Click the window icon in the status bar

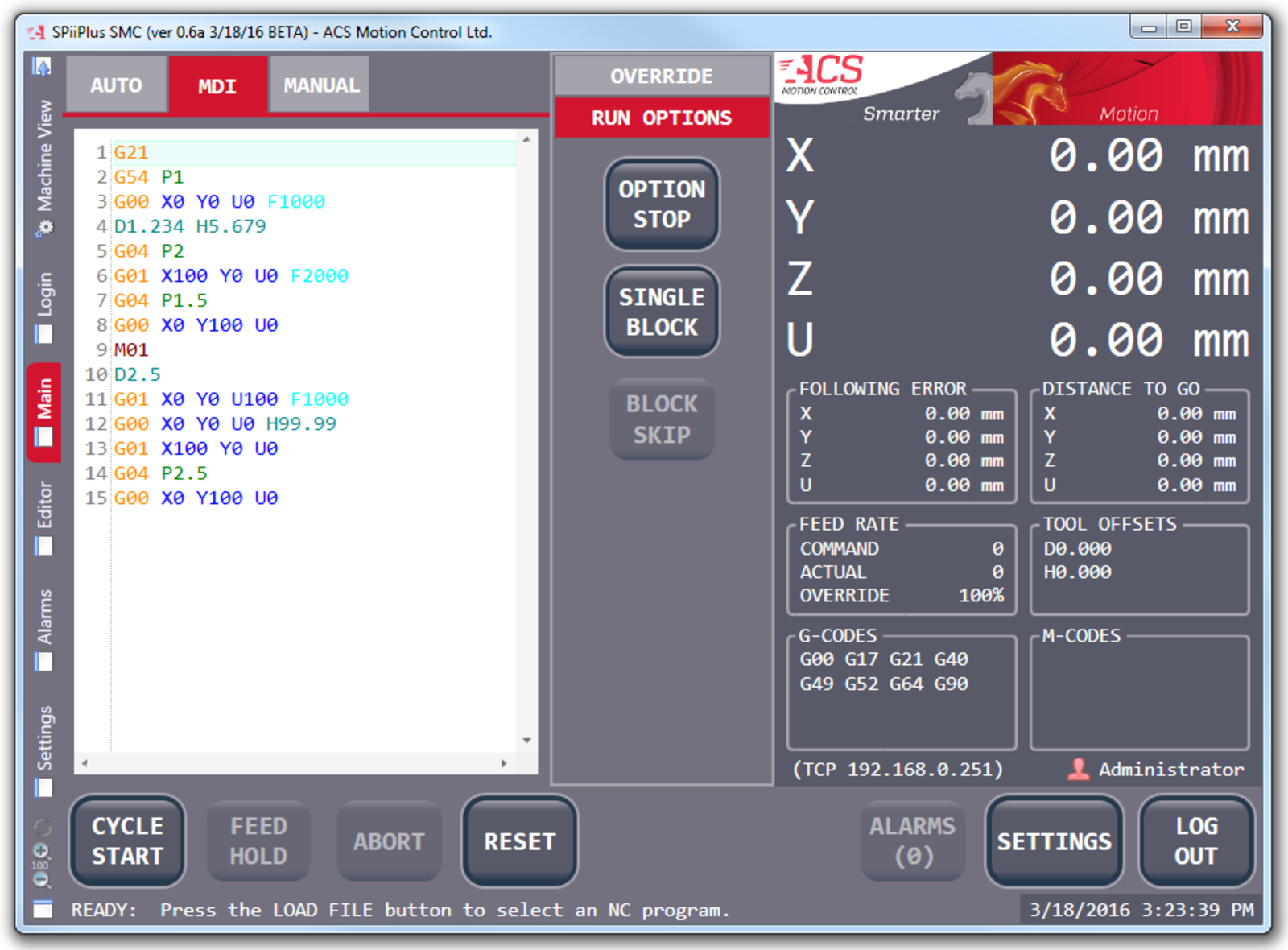(x=43, y=910)
